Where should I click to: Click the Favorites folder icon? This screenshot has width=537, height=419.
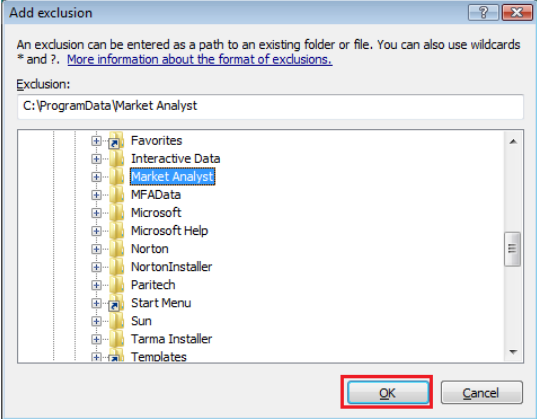click(x=116, y=140)
